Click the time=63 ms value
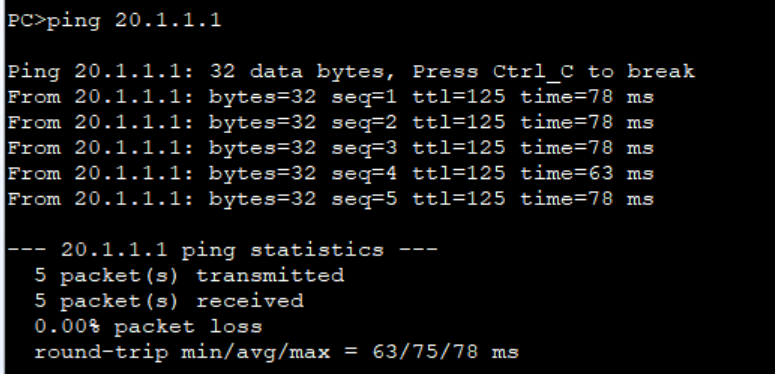Viewport: 775px width, 374px height. [x=587, y=174]
